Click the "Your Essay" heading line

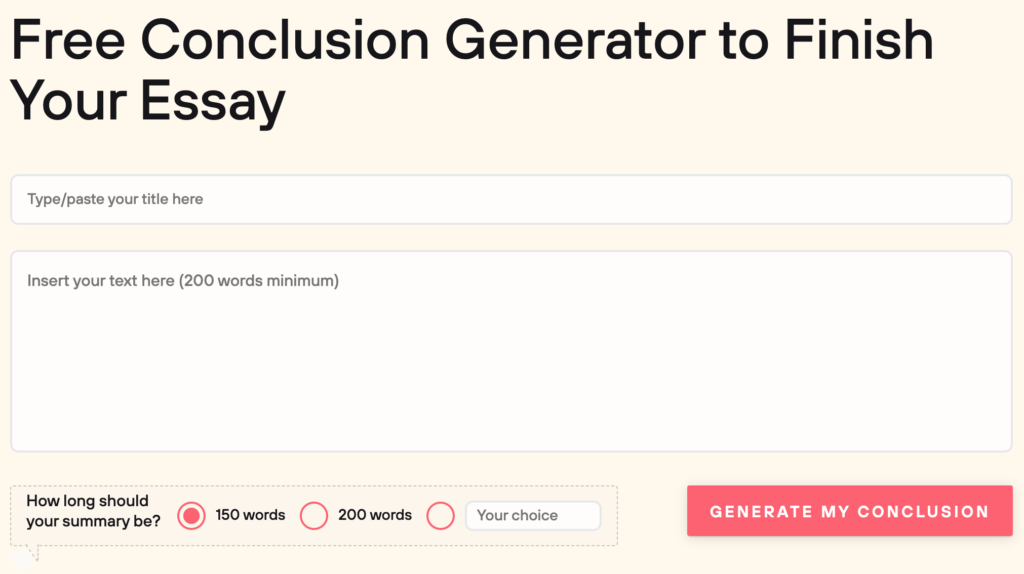(x=148, y=100)
